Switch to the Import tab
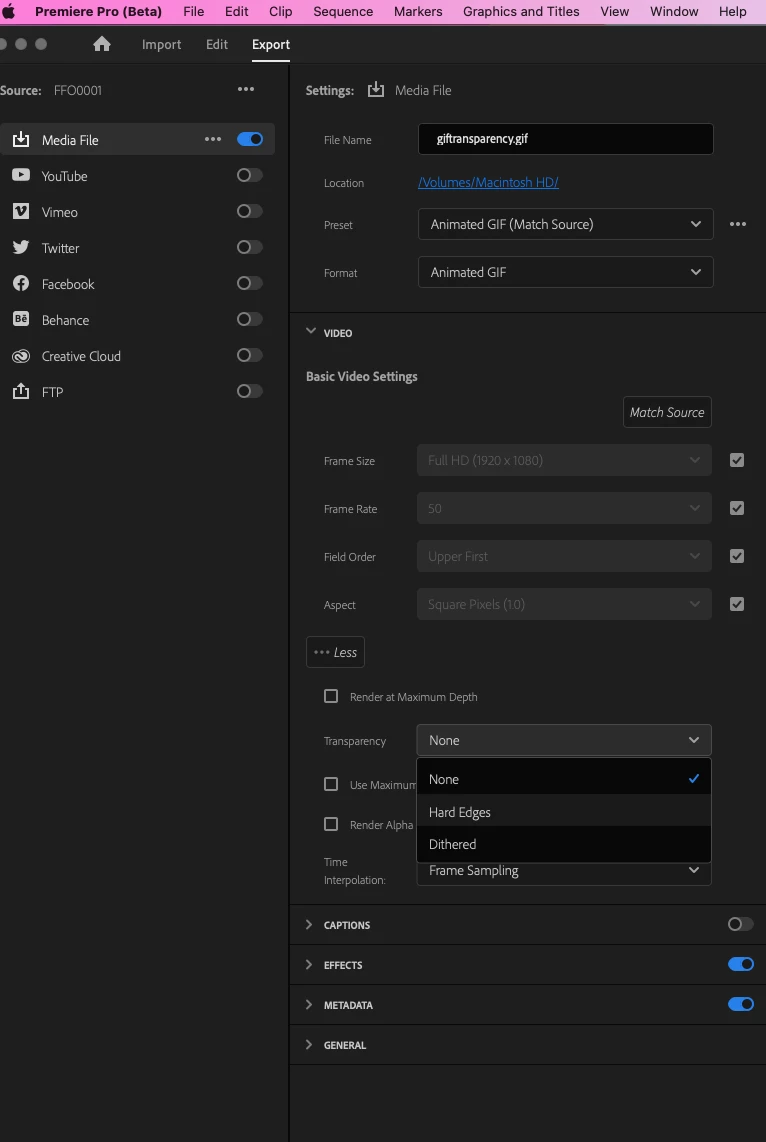 162,44
